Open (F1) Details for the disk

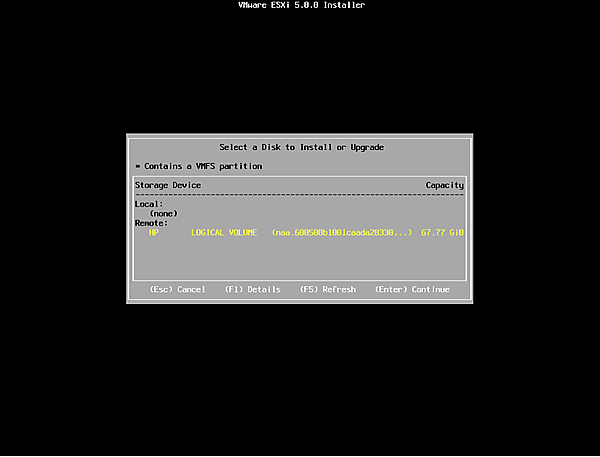(253, 289)
